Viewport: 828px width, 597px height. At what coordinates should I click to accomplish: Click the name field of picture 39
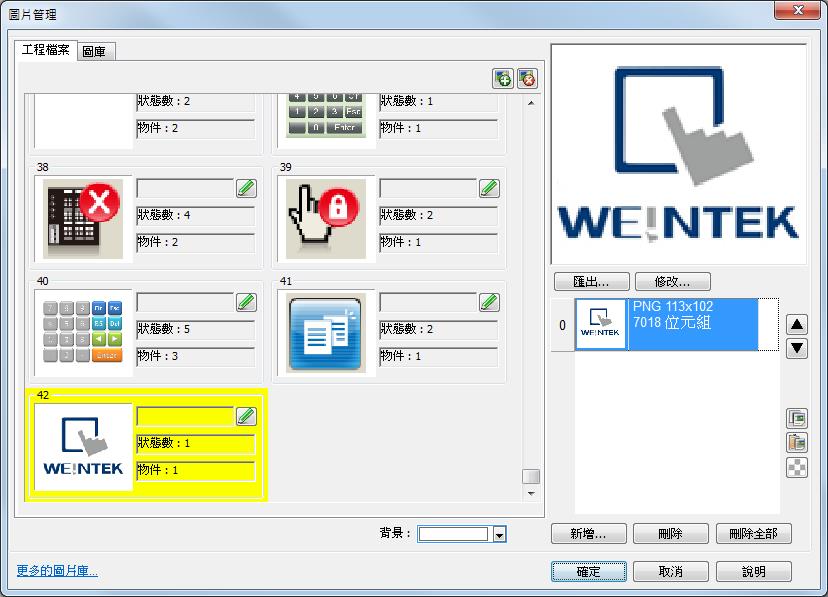pyautogui.click(x=427, y=188)
